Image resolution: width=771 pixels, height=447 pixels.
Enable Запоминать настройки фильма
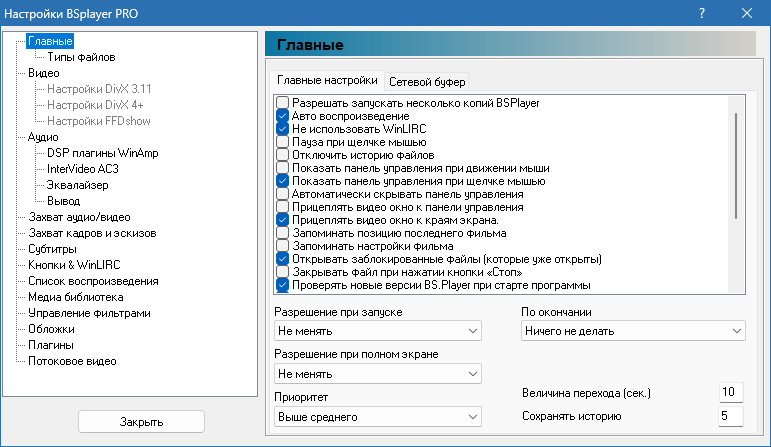click(282, 246)
